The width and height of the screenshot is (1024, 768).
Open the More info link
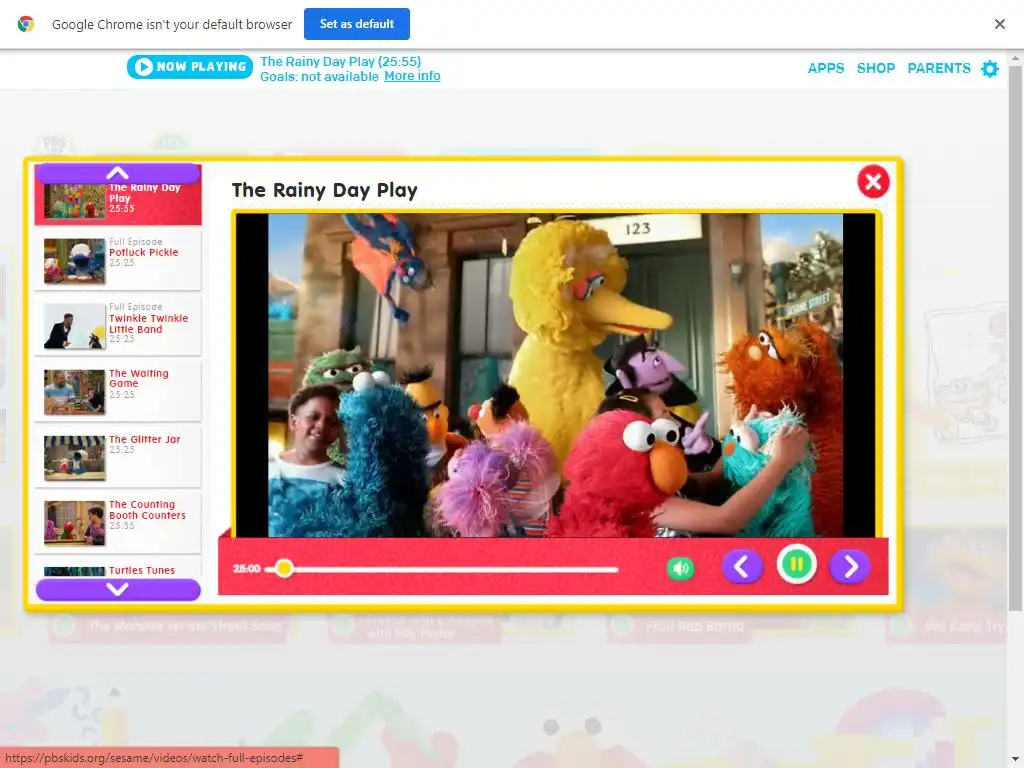pos(412,76)
